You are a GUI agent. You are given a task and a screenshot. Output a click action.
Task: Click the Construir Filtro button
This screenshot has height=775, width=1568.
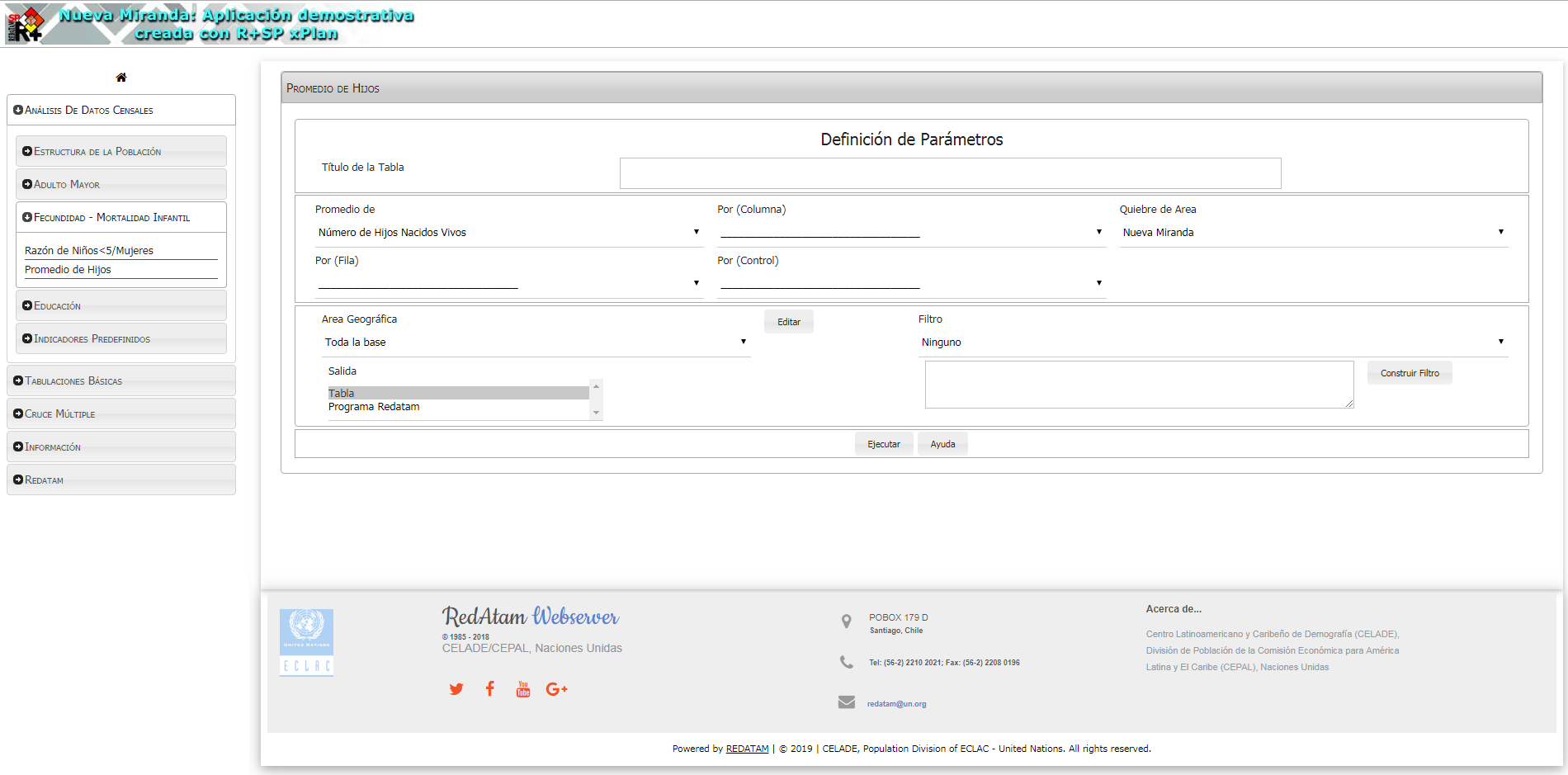tap(1410, 373)
